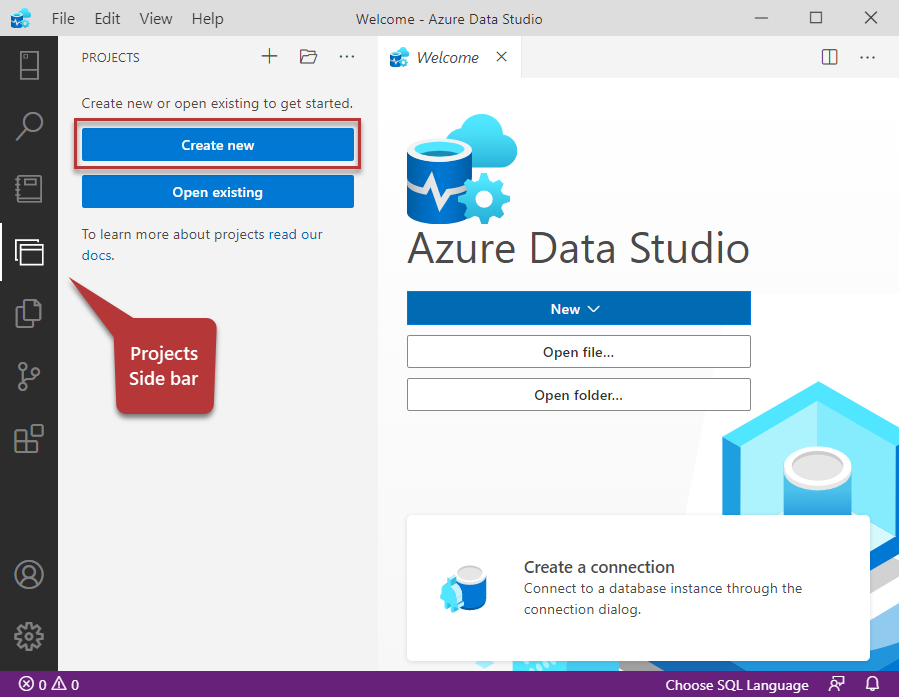Open notifications bell in status bar
899x697 pixels.
tap(872, 684)
